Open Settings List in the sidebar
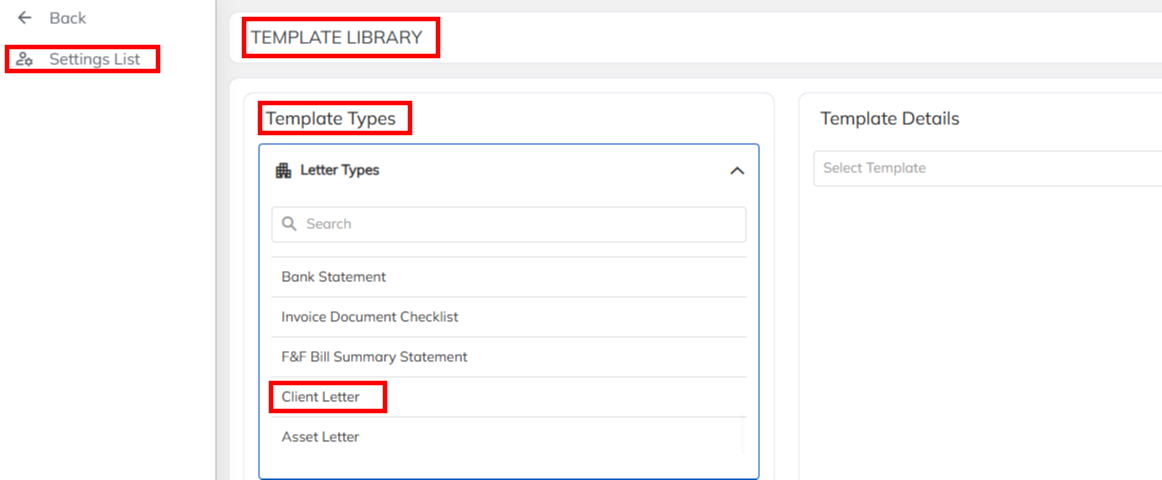Image resolution: width=1162 pixels, height=480 pixels. [x=95, y=59]
